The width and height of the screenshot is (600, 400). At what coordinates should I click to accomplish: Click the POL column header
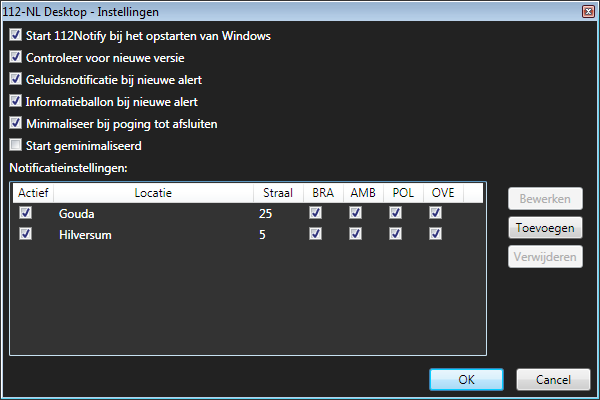403,193
